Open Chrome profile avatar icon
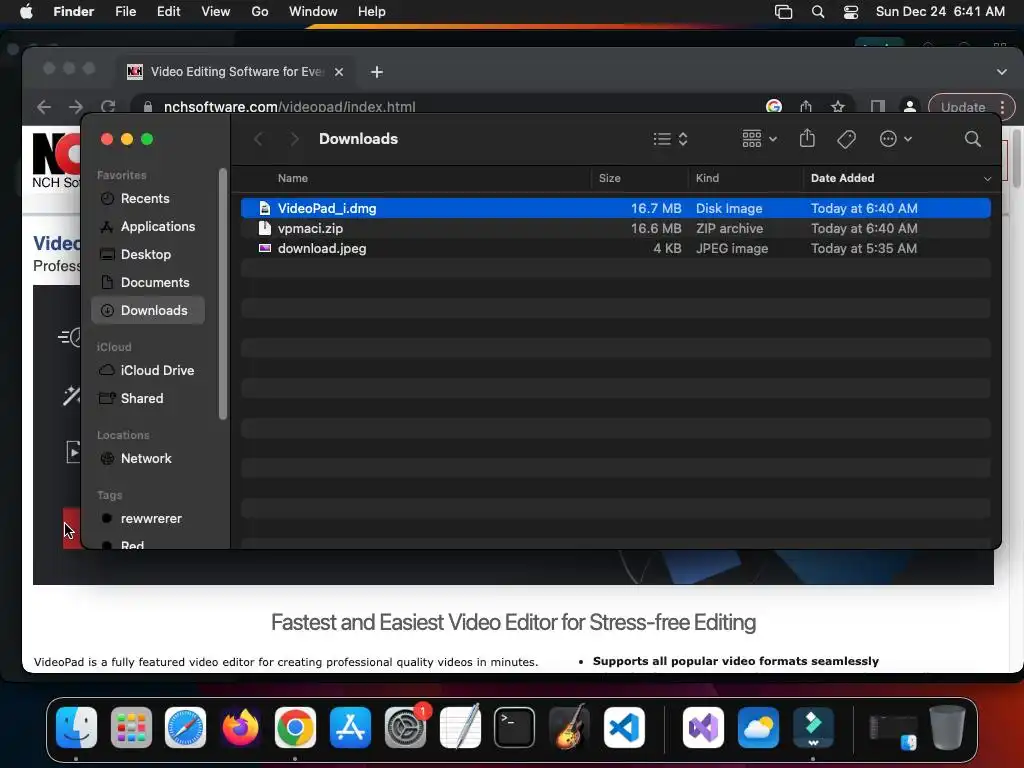The width and height of the screenshot is (1024, 768). 910,106
